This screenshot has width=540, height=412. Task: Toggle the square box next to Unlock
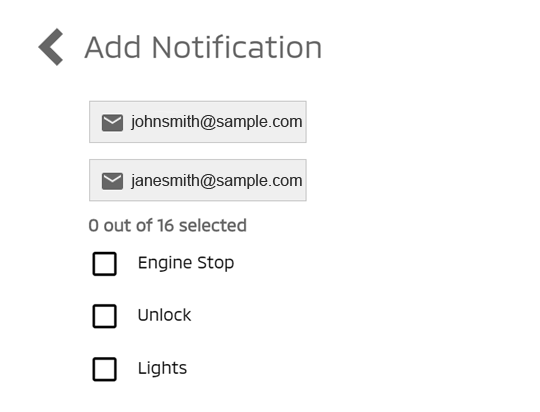pos(104,316)
